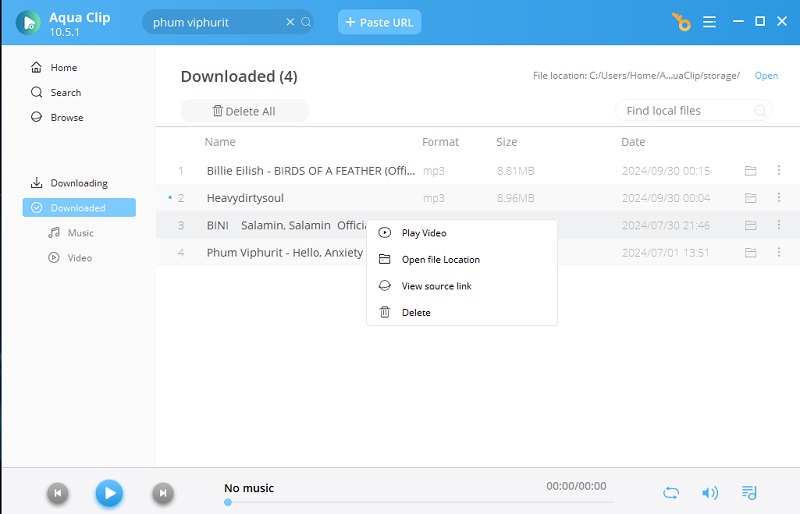Click the Aqua Clip version number 10.5.1

tap(64, 32)
